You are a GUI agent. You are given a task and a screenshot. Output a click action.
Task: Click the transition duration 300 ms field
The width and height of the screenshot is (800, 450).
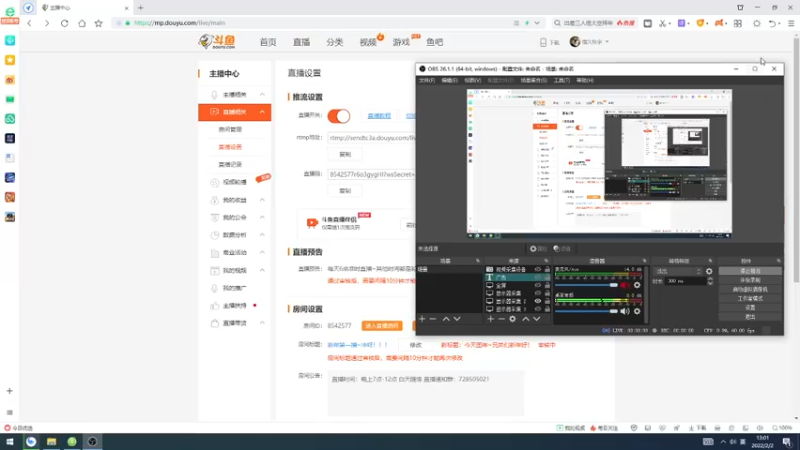point(685,281)
